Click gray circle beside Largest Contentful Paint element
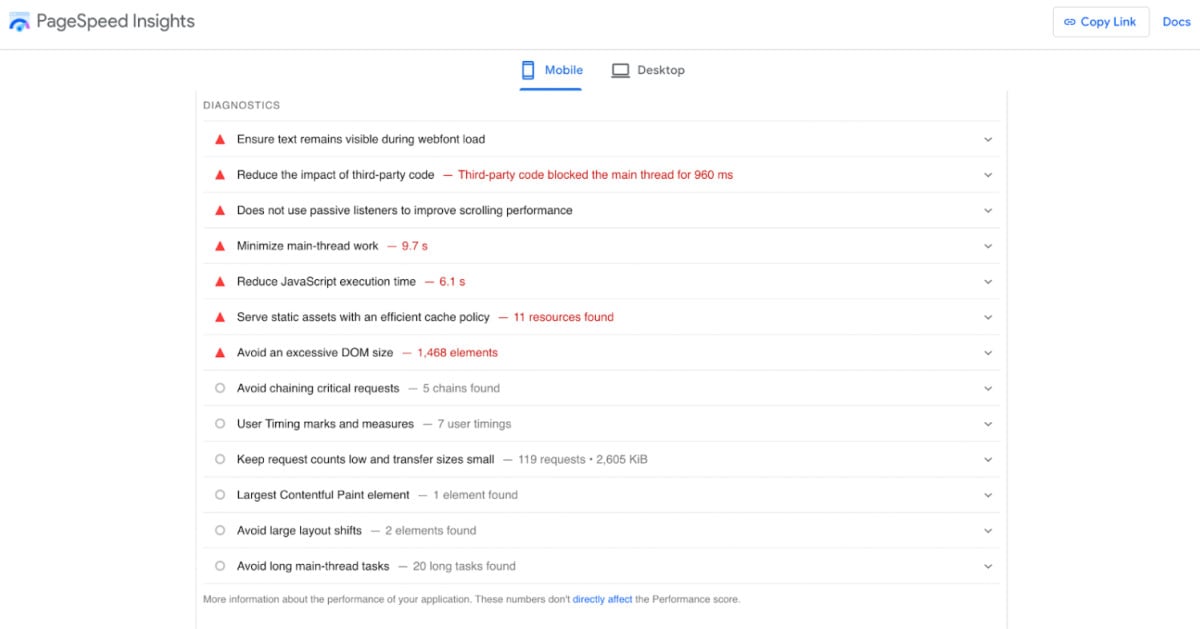Screen dimensions: 1200x629 tap(220, 495)
